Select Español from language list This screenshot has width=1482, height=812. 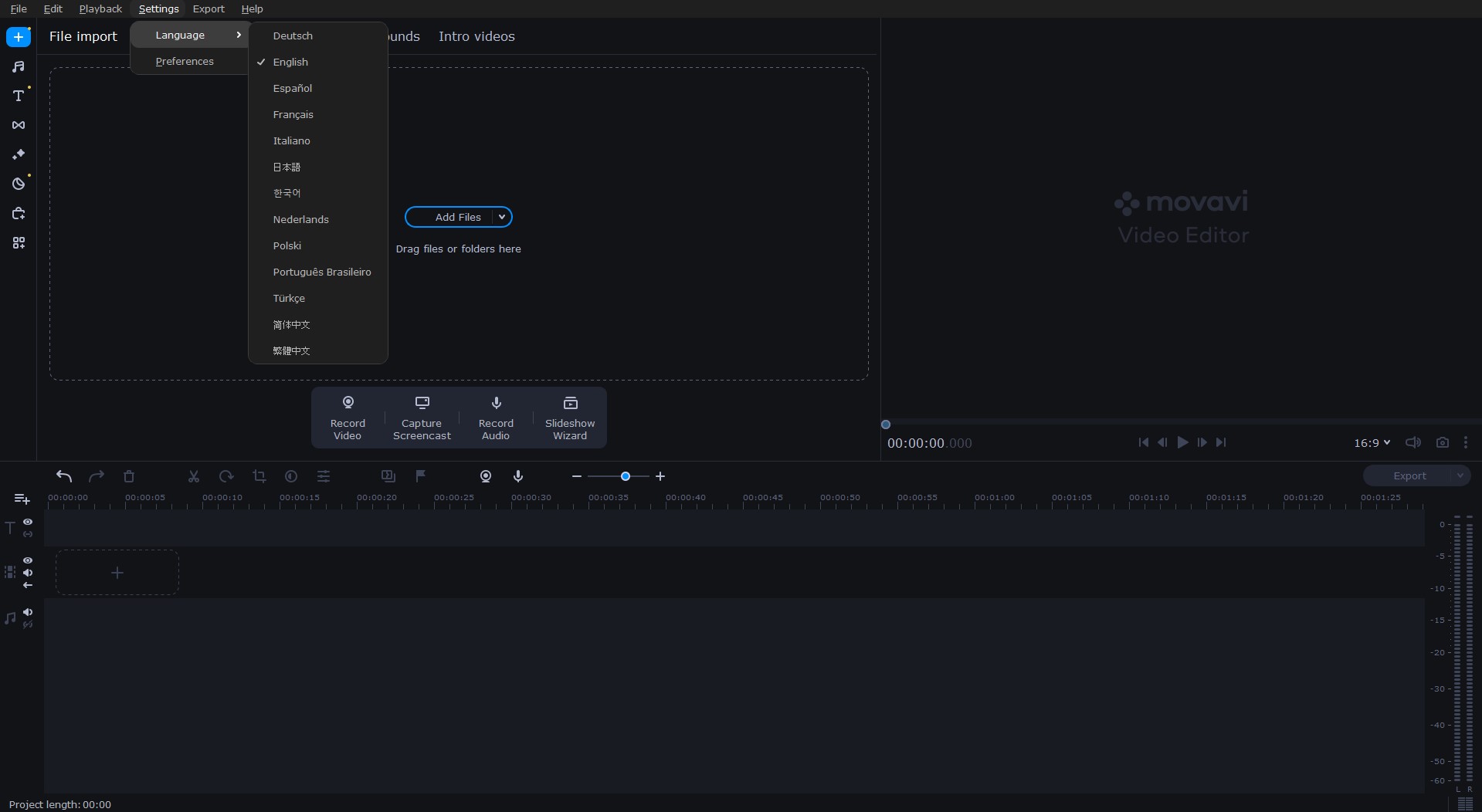[293, 89]
